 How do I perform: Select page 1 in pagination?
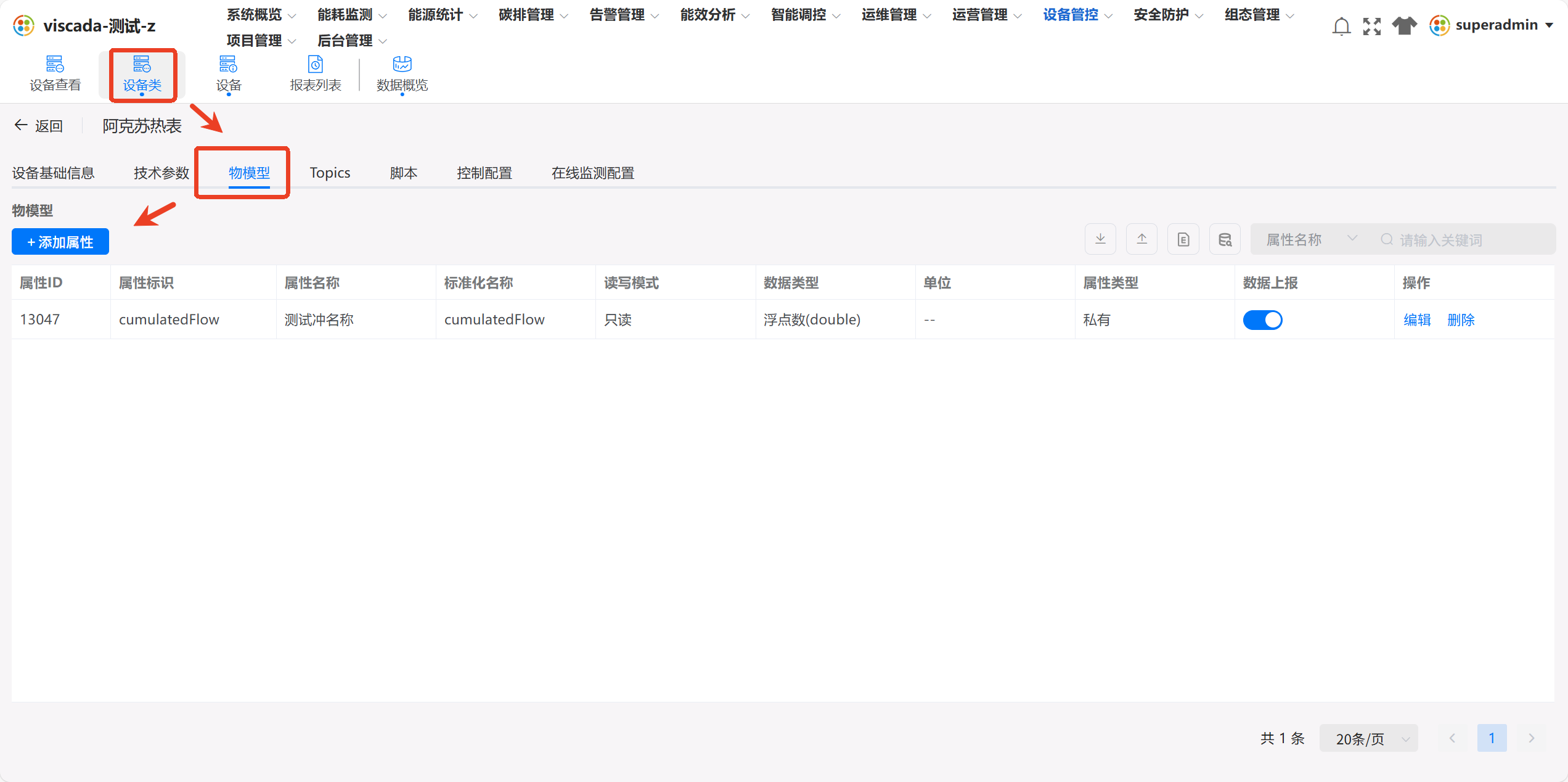click(x=1492, y=738)
